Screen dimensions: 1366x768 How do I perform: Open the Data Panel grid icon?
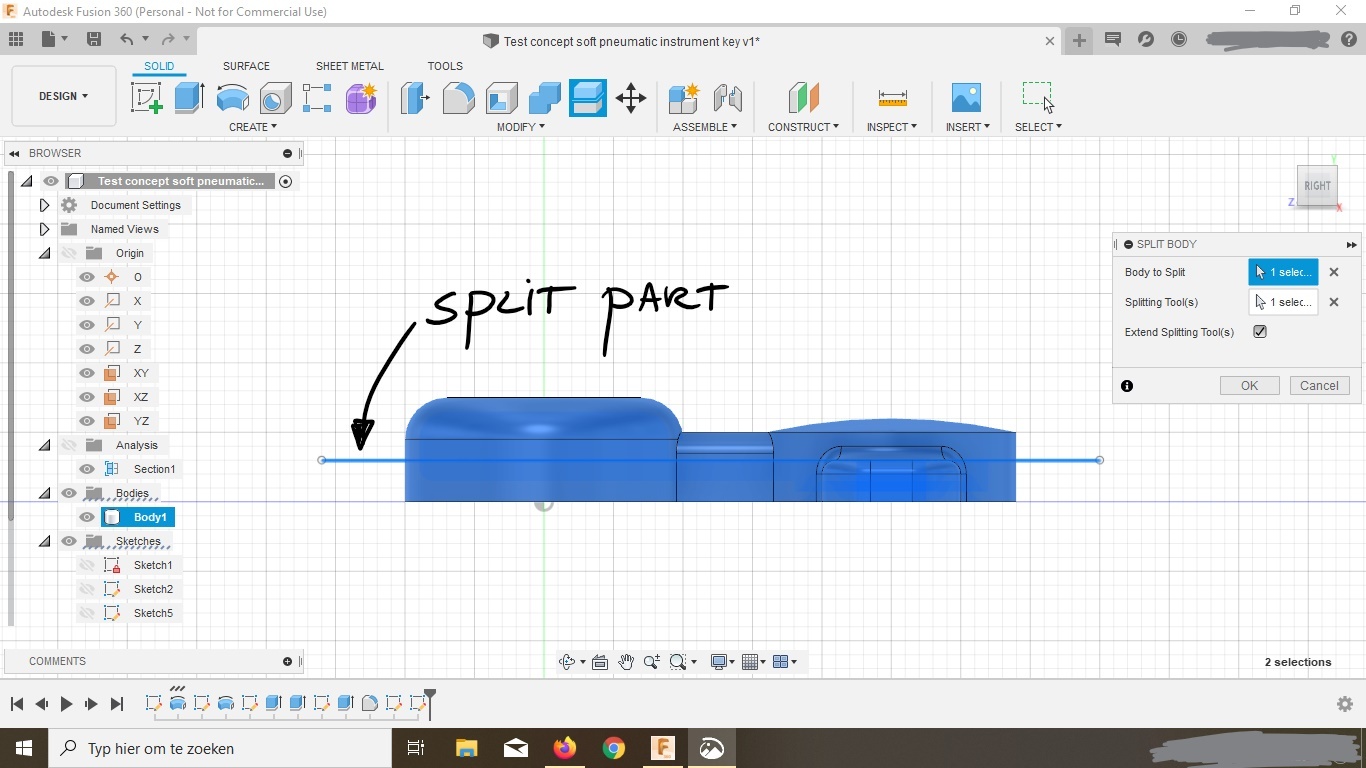click(16, 40)
